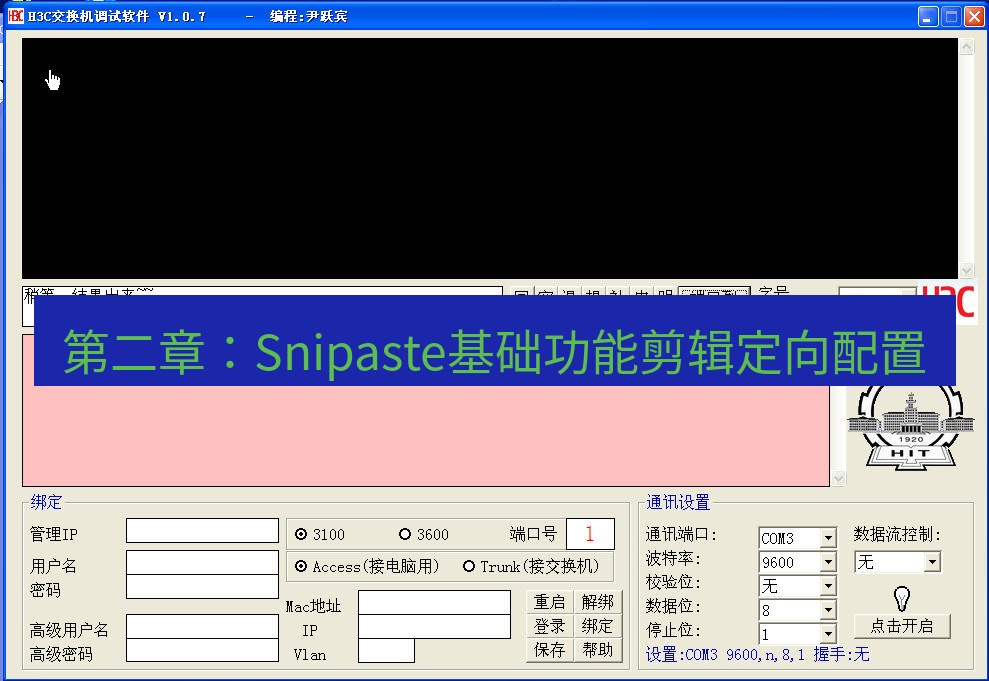Focus the 密码 input field
This screenshot has height=681, width=989.
click(202, 586)
